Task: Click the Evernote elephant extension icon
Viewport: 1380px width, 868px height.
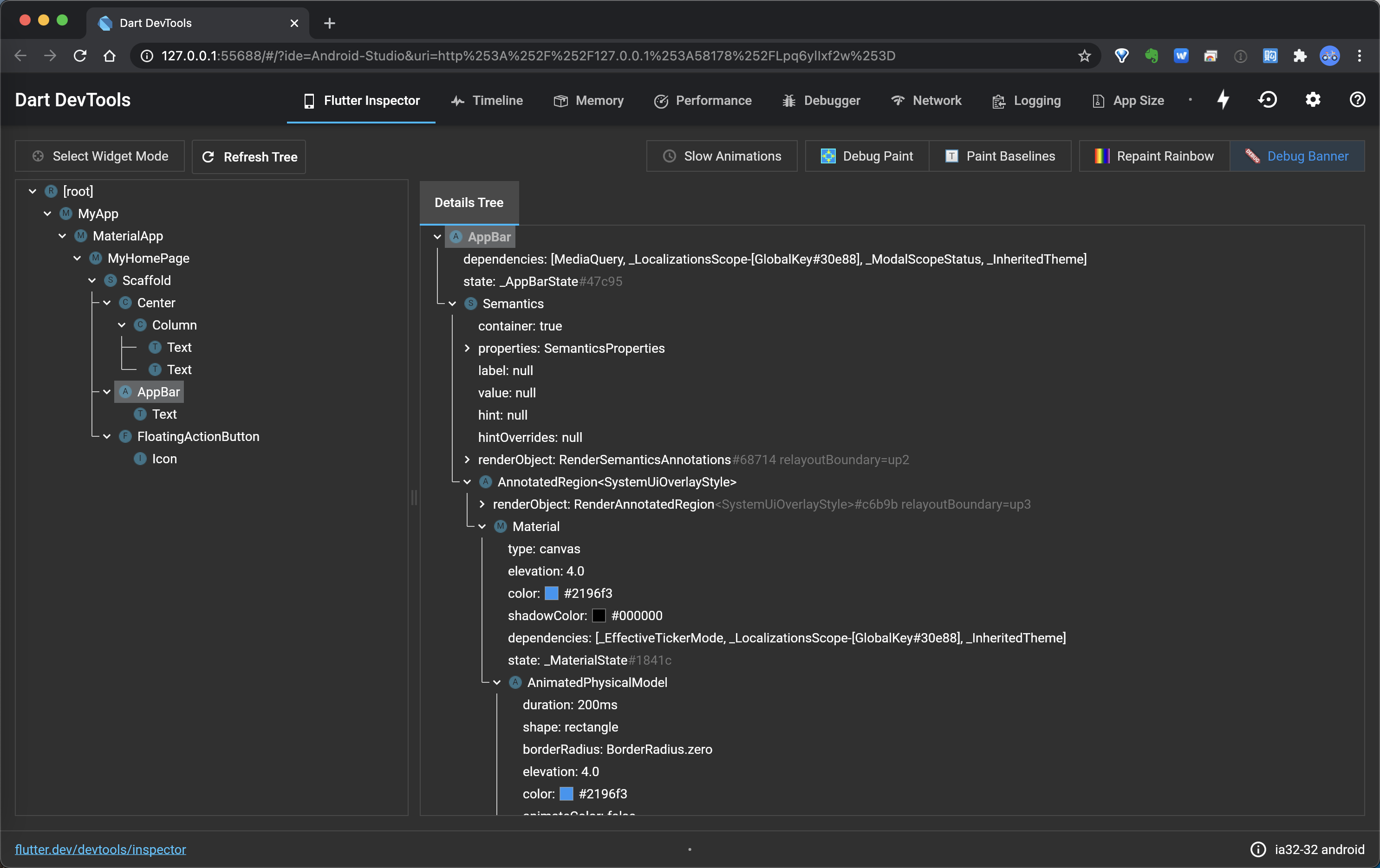Action: pos(1152,56)
